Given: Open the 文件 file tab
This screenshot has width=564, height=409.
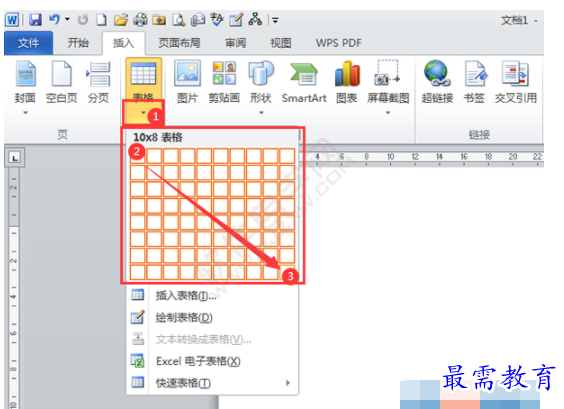Looking at the screenshot, I should pos(28,43).
